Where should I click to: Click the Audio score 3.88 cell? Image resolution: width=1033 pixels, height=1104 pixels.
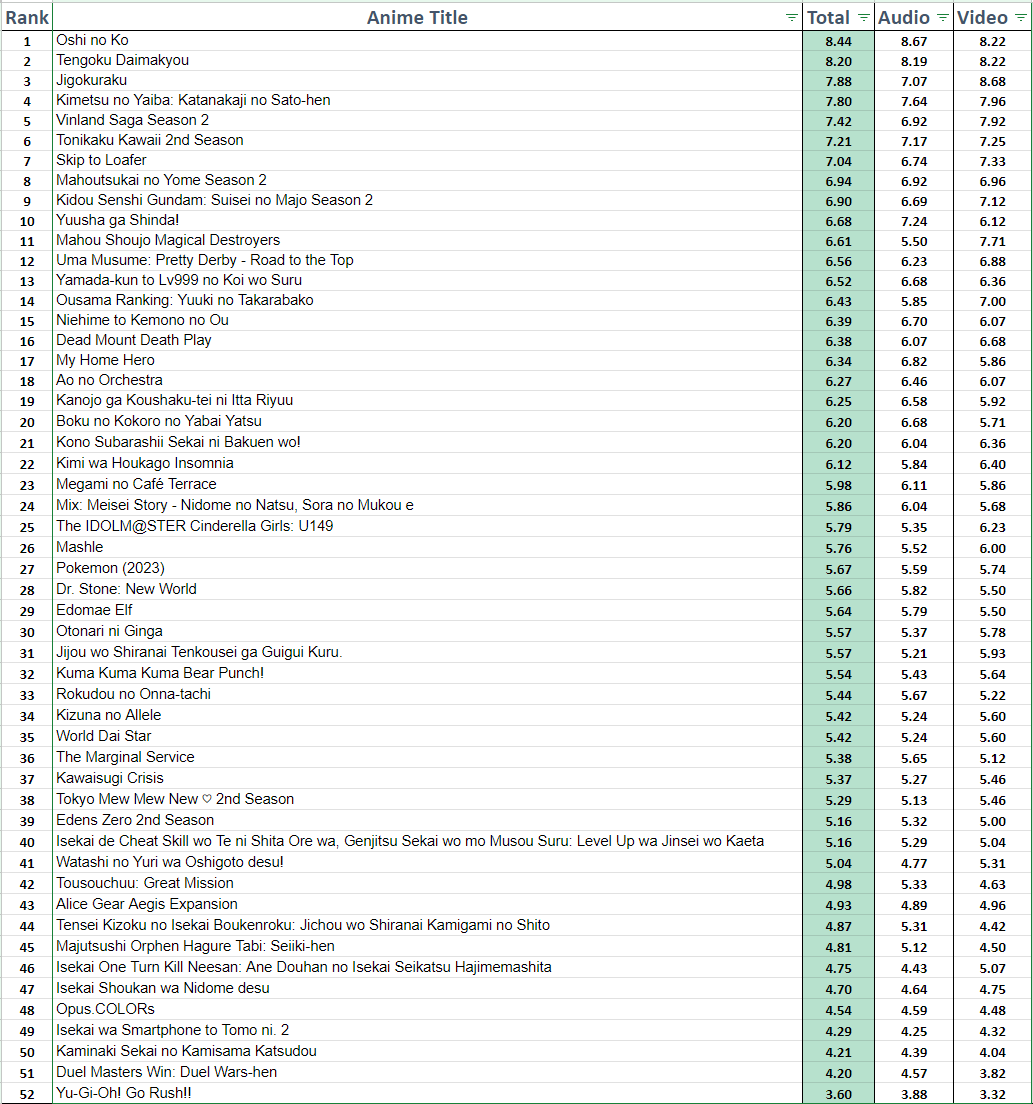click(914, 1094)
